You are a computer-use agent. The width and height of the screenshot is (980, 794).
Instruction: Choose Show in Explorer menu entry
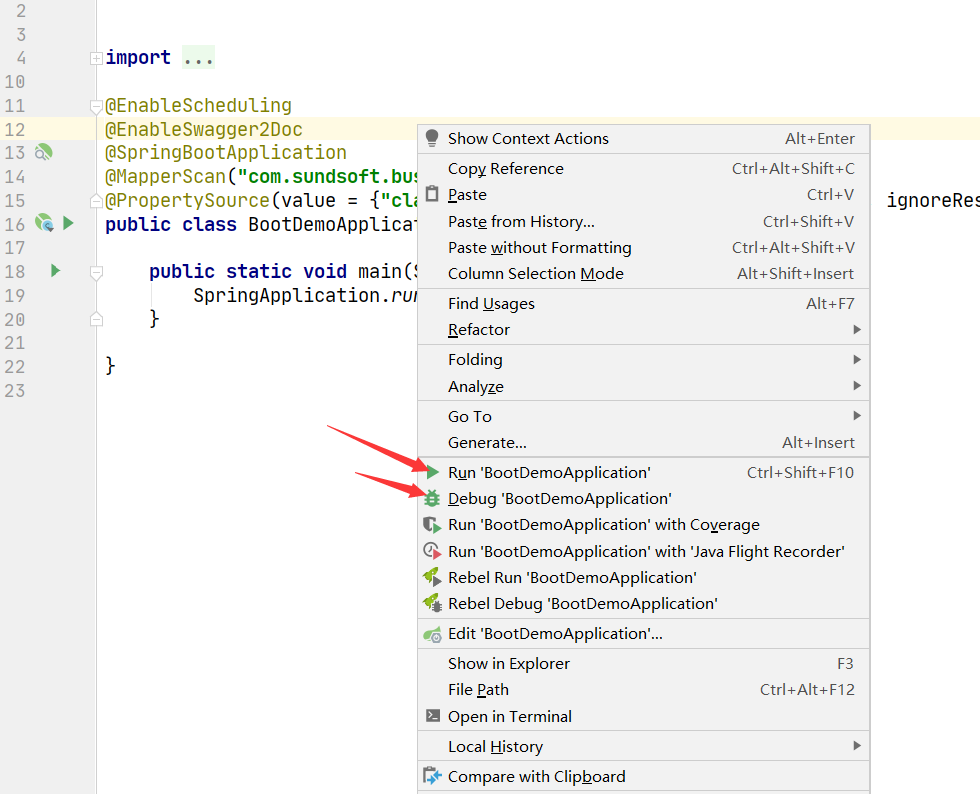tap(644, 664)
